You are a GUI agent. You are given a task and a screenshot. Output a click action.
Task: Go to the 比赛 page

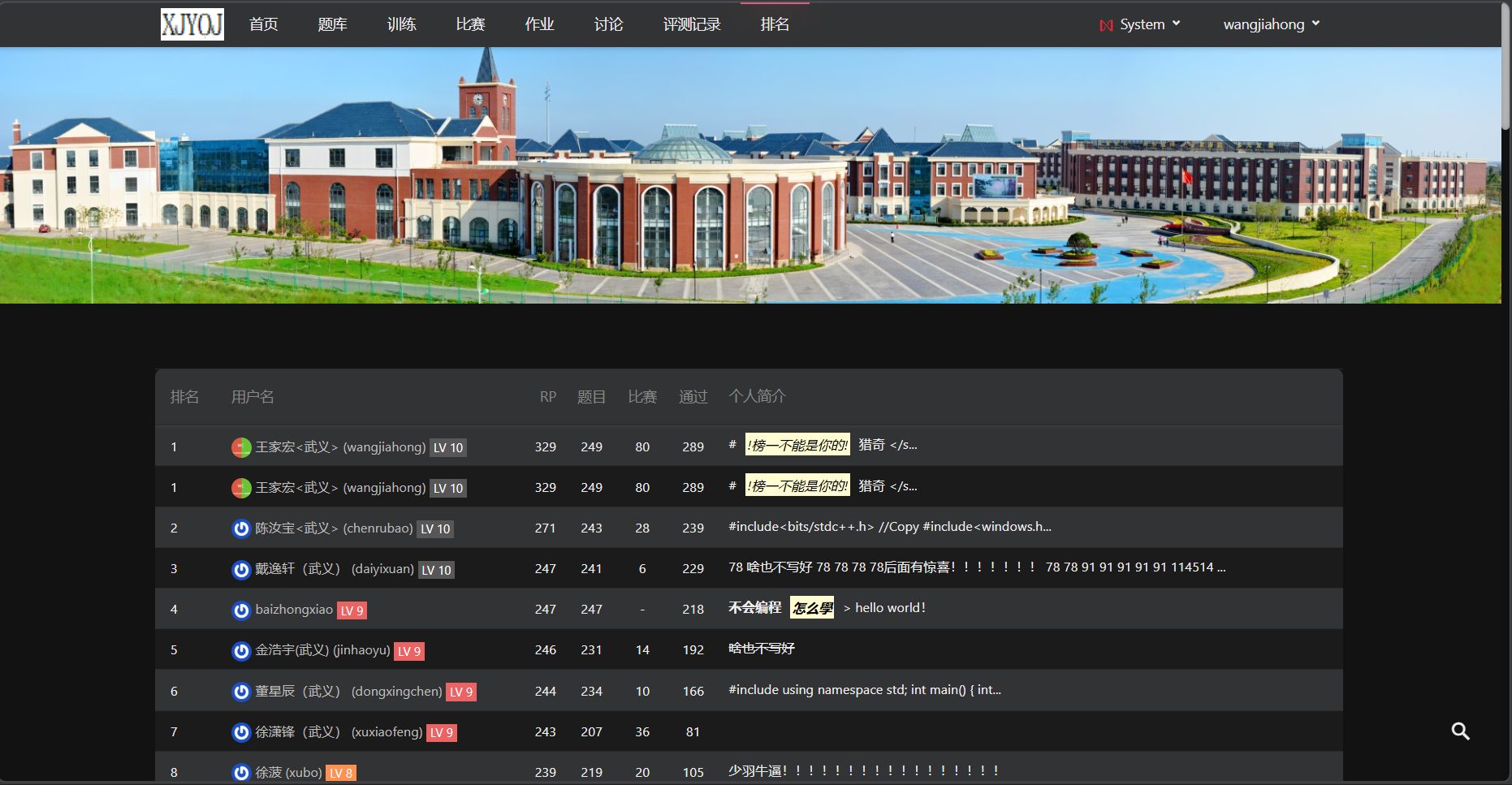(x=470, y=24)
